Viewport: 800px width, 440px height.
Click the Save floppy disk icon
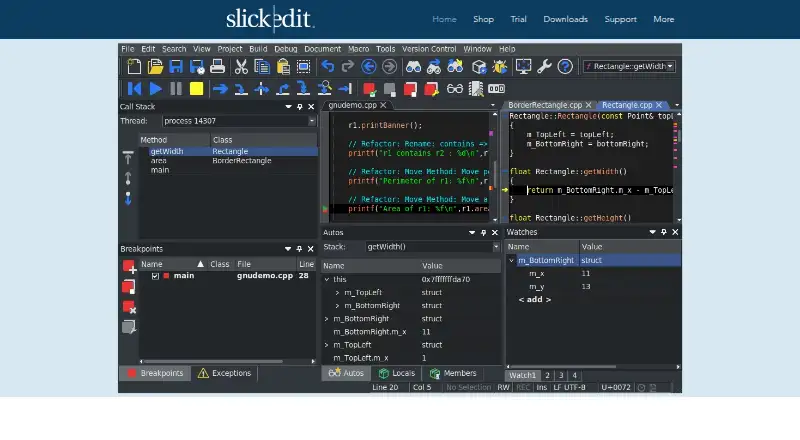(176, 66)
